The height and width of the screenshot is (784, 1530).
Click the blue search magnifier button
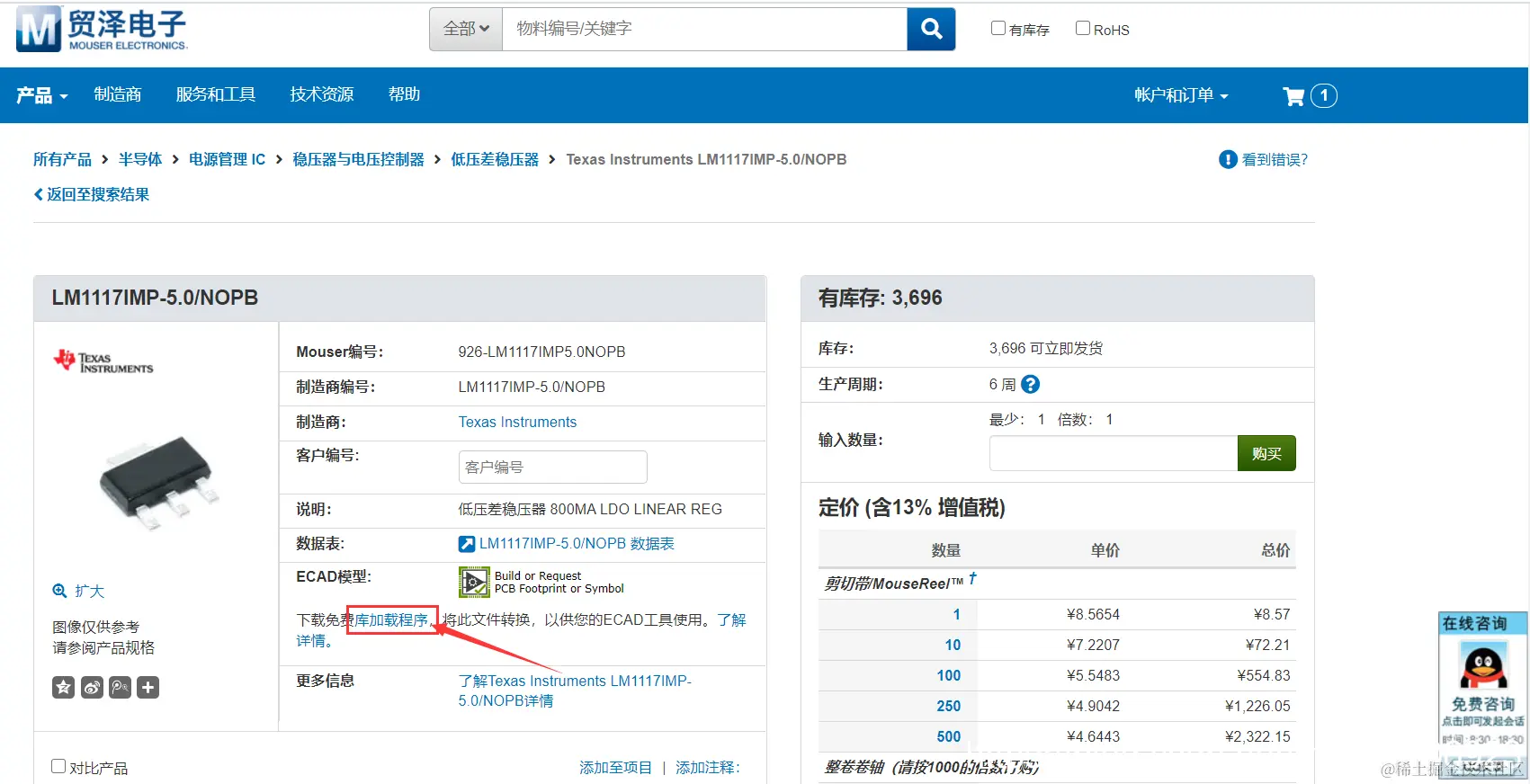[931, 29]
